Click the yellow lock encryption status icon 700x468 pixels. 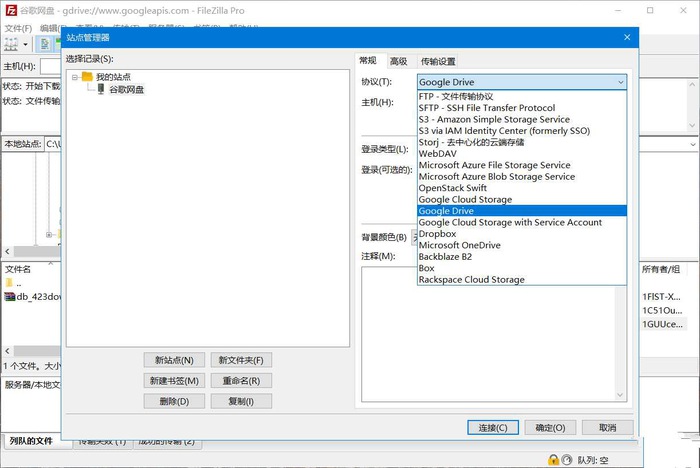553,460
